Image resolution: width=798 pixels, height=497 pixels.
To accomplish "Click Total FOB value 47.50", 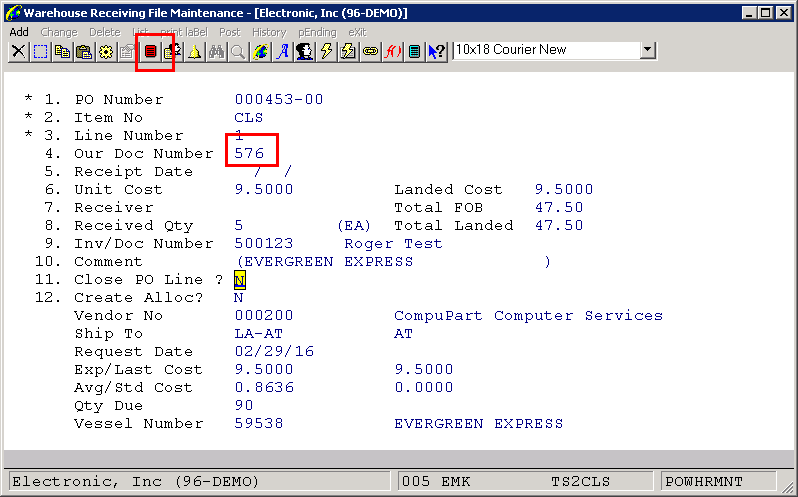I will tap(559, 208).
